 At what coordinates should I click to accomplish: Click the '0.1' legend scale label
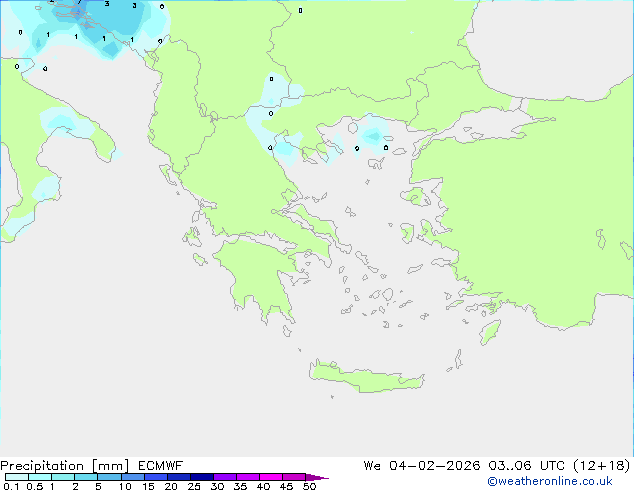pyautogui.click(x=11, y=486)
